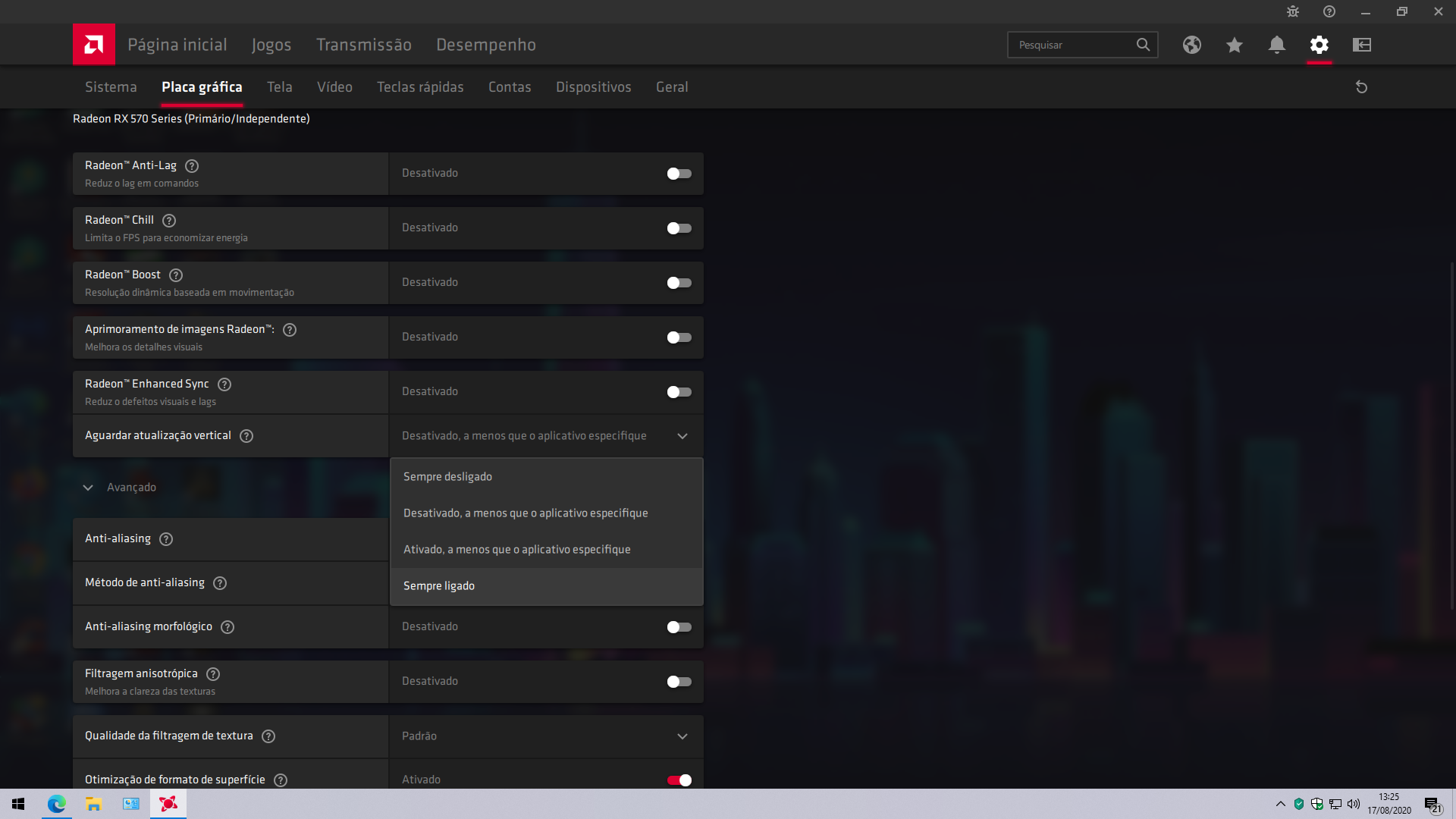
Task: Click the AMD logo home icon
Action: tap(94, 45)
